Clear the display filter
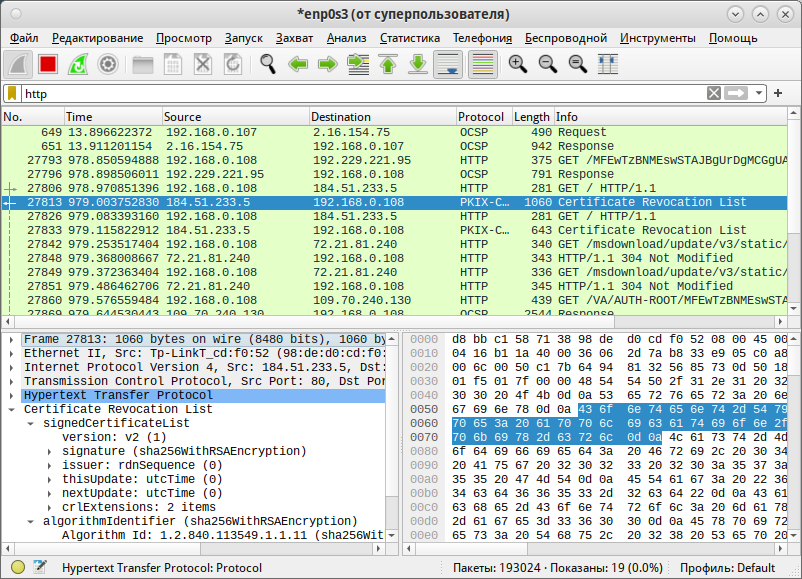 tap(714, 93)
